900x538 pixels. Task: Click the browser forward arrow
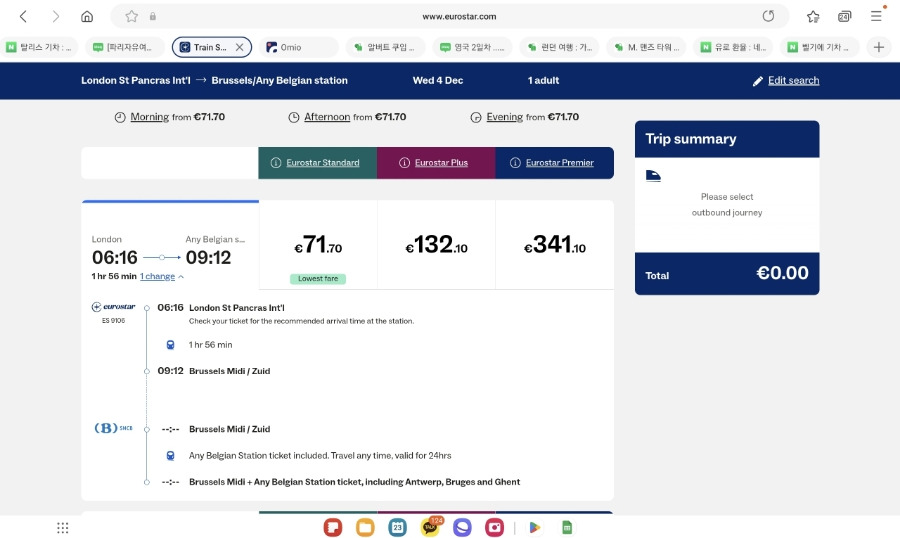click(x=55, y=16)
